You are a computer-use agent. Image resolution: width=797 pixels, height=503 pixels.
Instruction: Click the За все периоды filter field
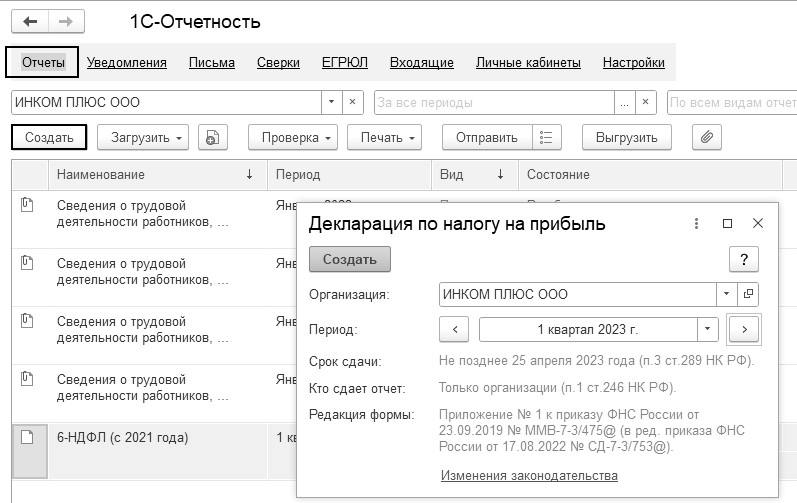click(x=494, y=102)
